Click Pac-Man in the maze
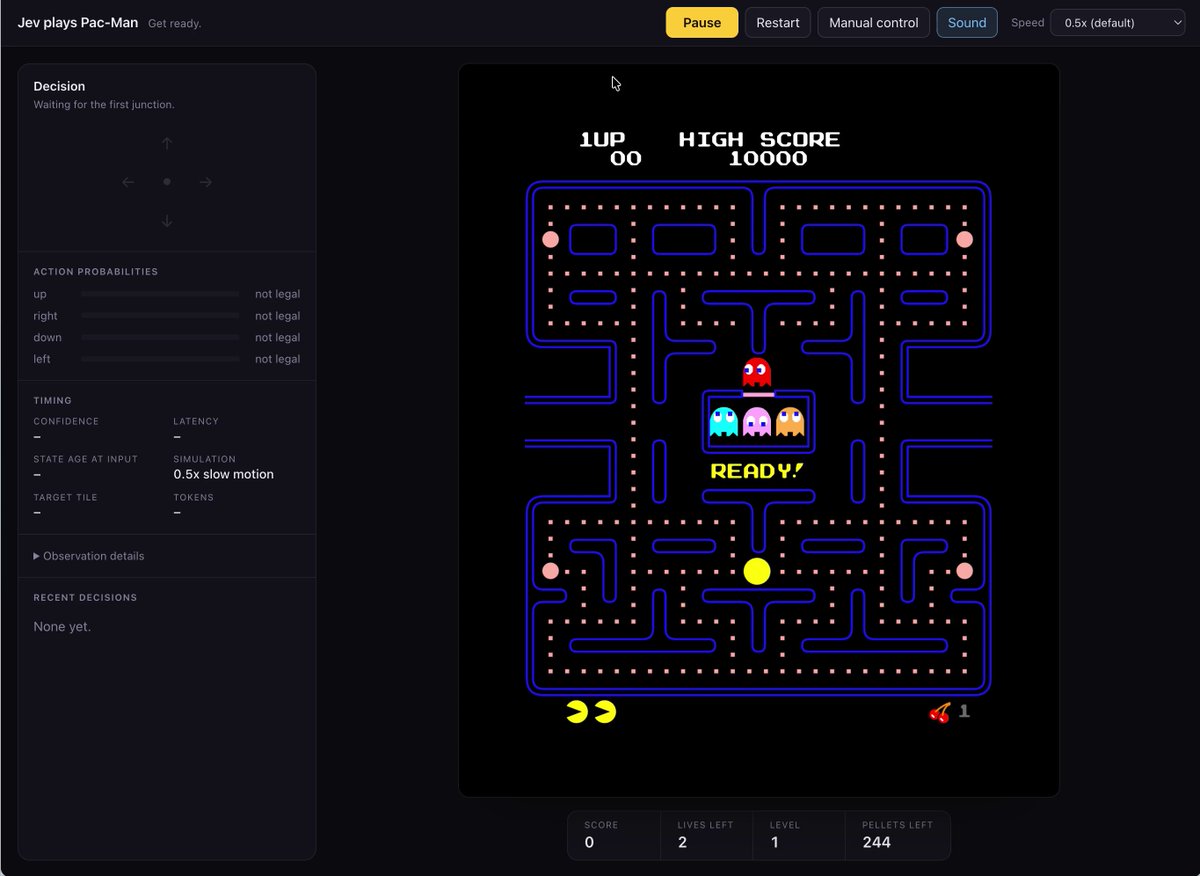Screen dimensions: 1200x876 coord(757,571)
